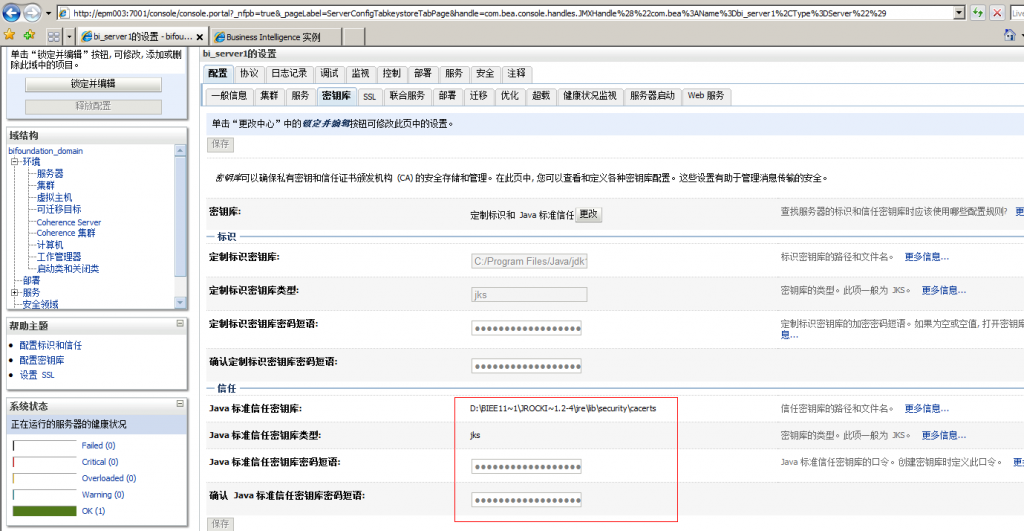Click the bottom 保存 button

pos(221,524)
